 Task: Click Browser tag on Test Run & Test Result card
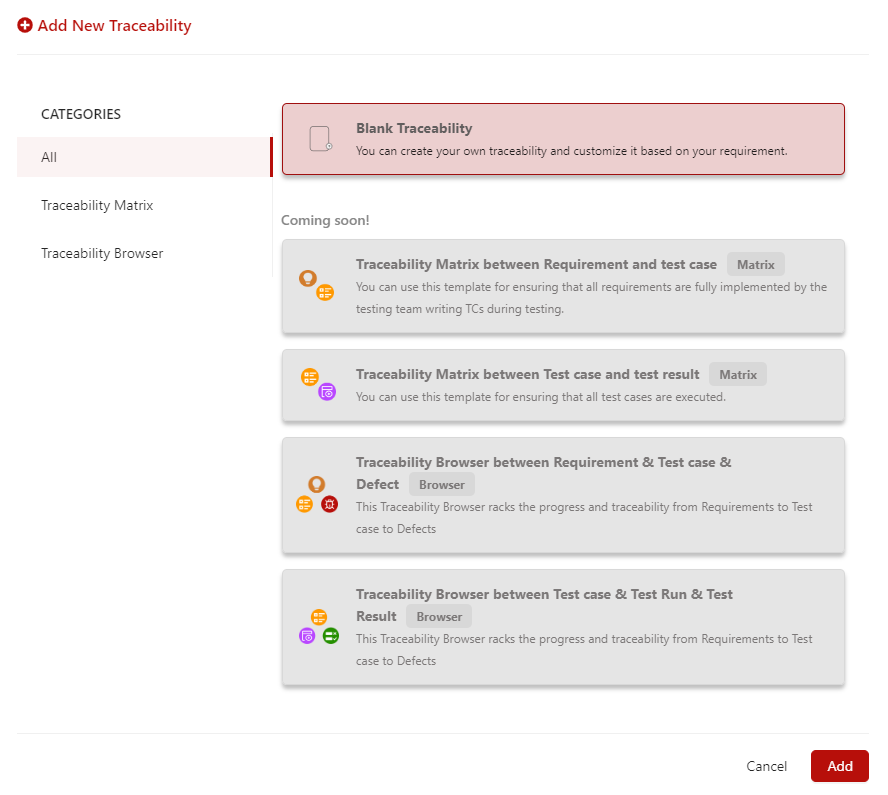[439, 617]
